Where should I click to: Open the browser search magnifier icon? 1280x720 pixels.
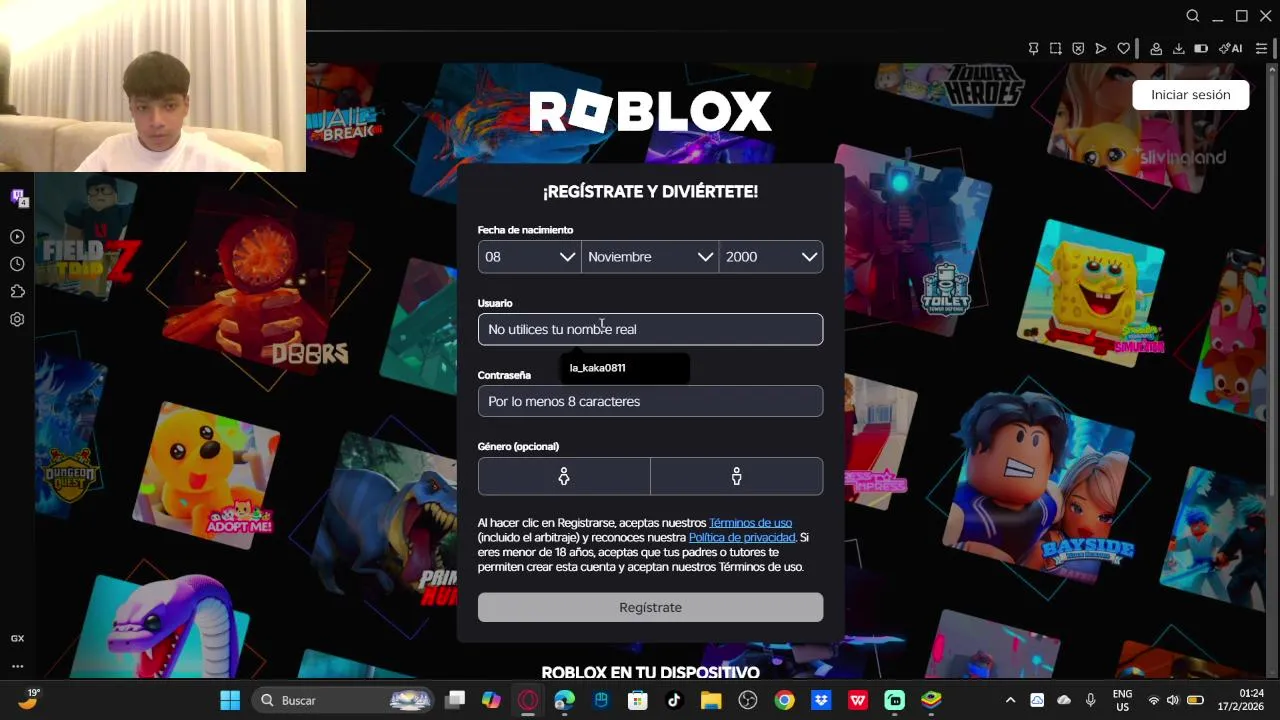click(1193, 16)
